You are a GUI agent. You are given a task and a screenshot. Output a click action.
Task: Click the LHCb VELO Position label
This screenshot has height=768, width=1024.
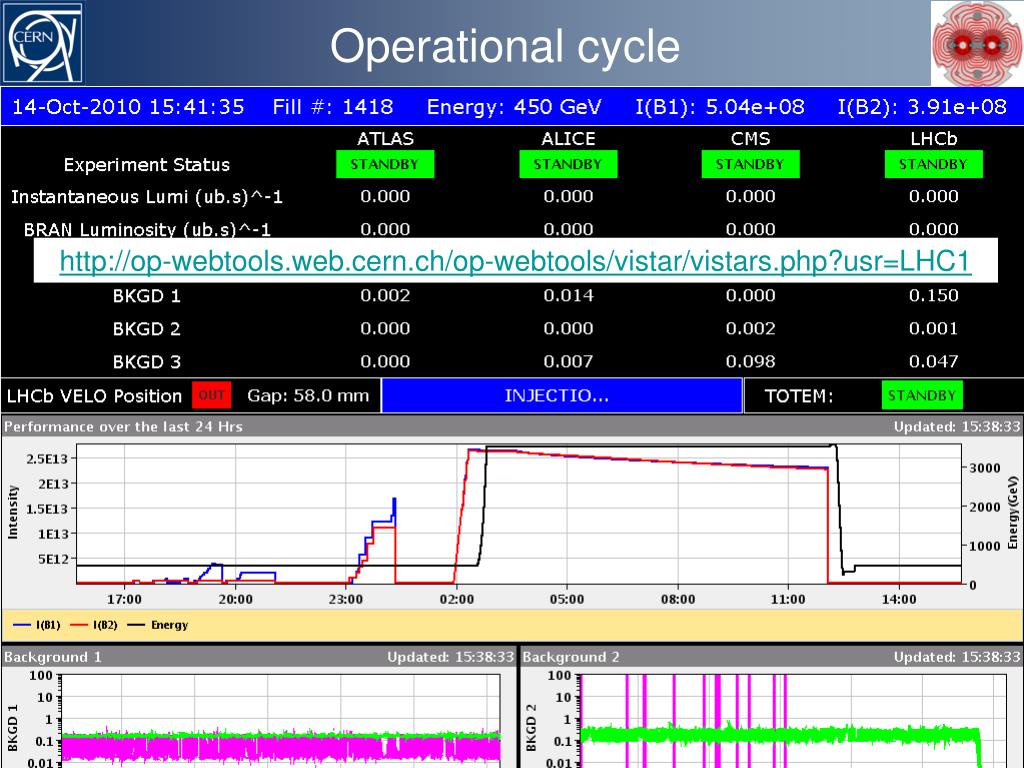(x=95, y=396)
